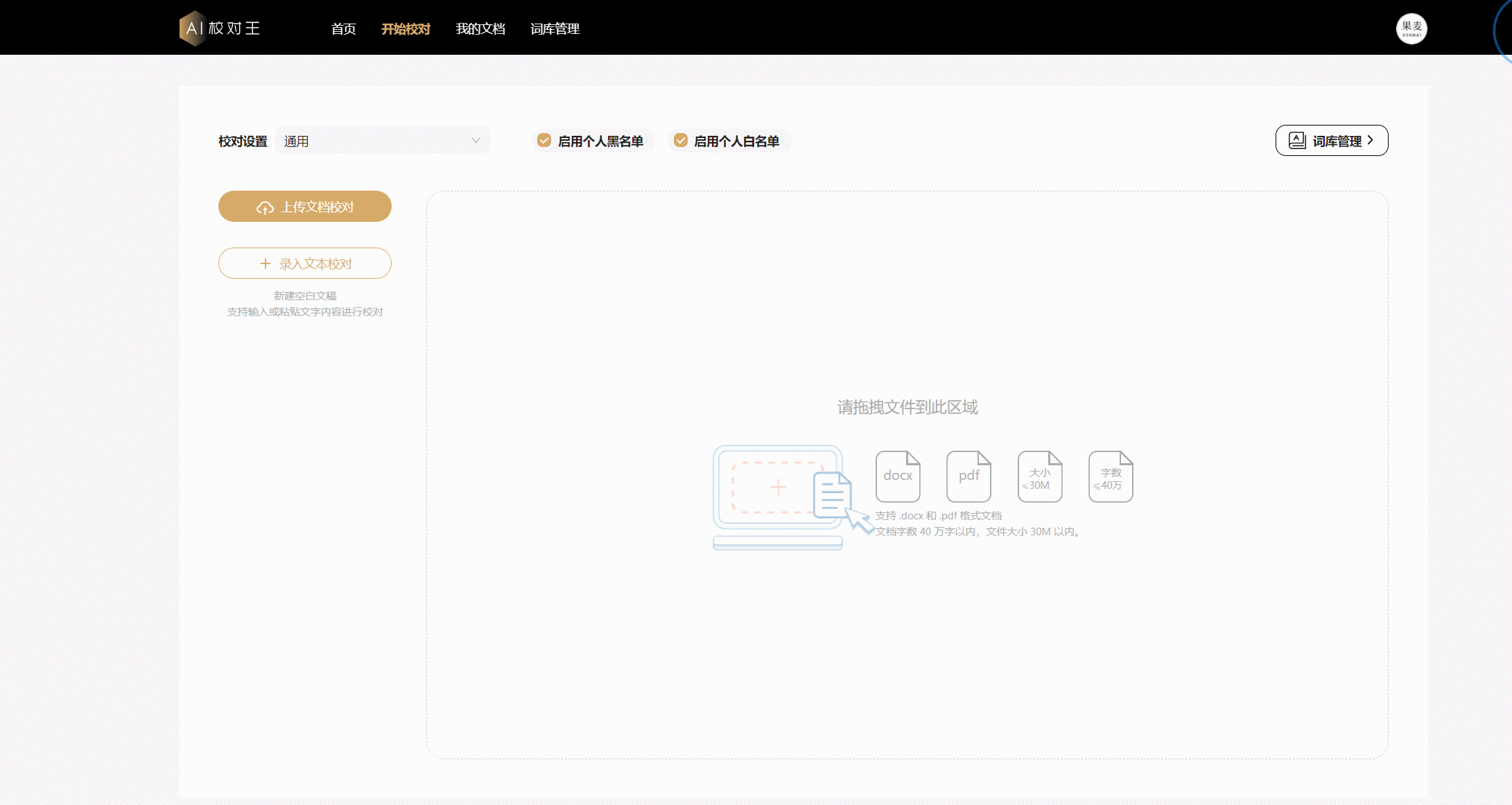The image size is (1512, 805).
Task: Click the pdf file format icon
Action: point(968,476)
